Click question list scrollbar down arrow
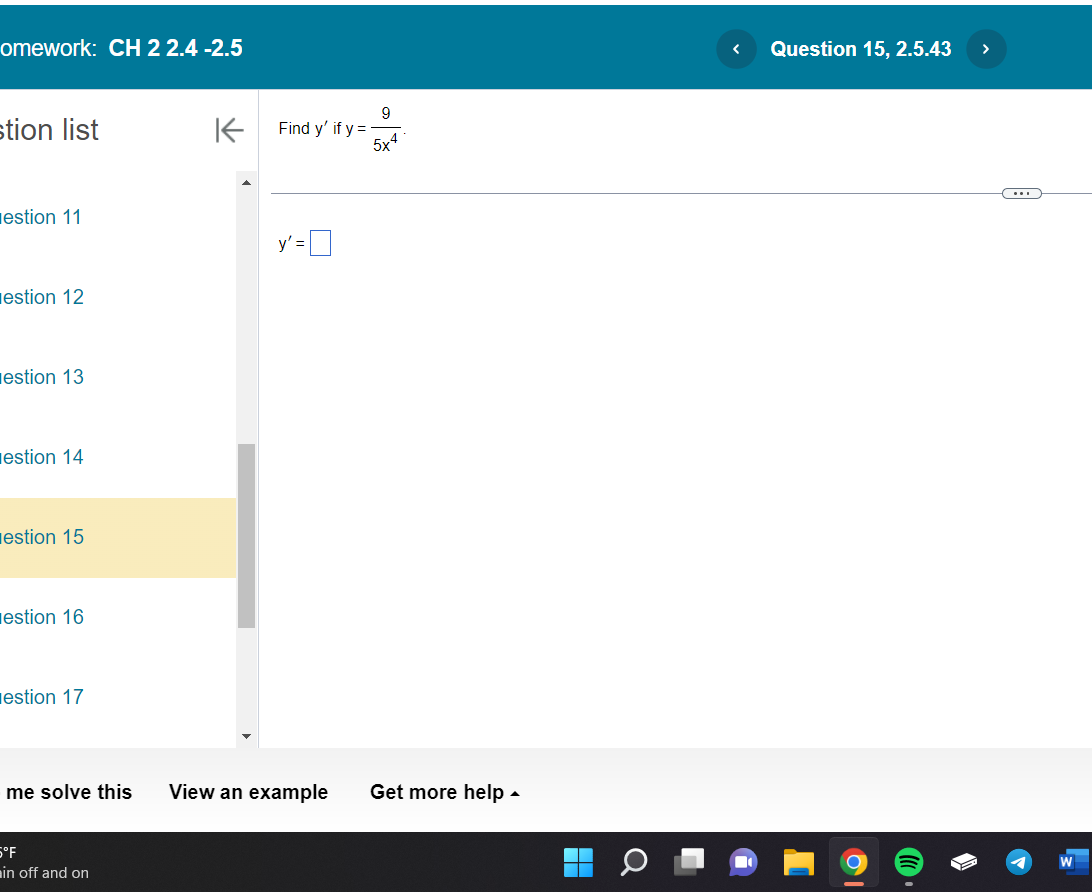 (246, 736)
